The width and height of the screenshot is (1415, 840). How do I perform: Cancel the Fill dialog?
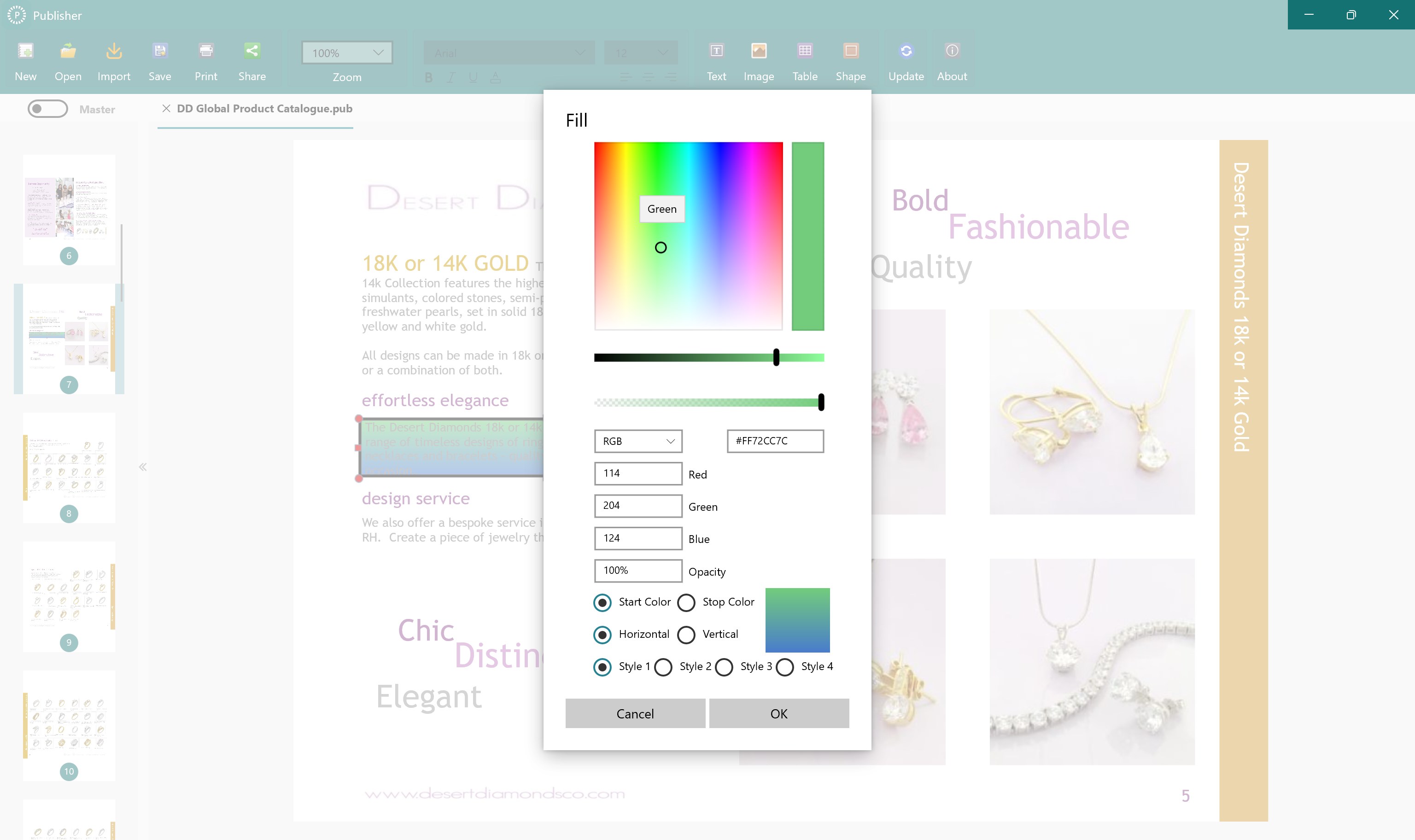634,713
